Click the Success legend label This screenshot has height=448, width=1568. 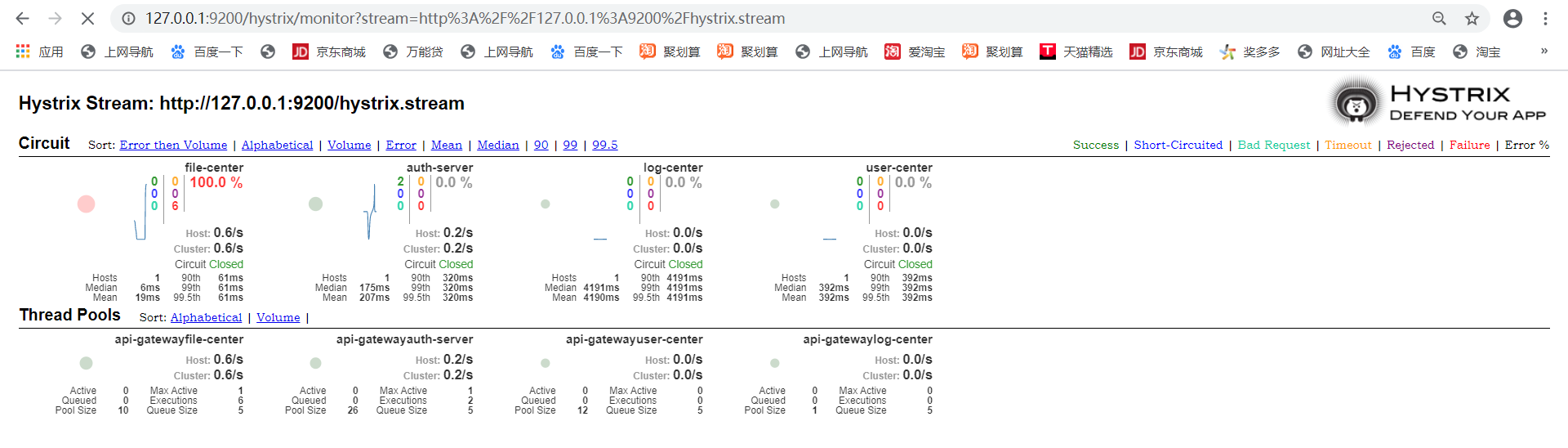[1096, 145]
